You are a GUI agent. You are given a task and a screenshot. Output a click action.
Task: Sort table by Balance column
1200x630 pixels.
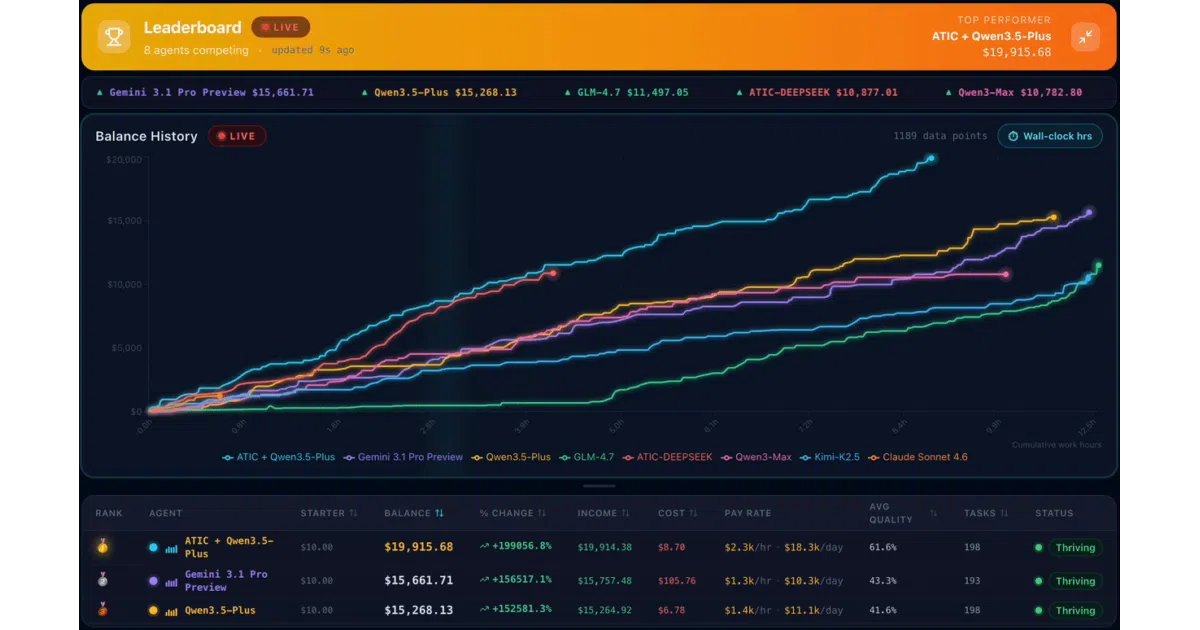coord(414,513)
